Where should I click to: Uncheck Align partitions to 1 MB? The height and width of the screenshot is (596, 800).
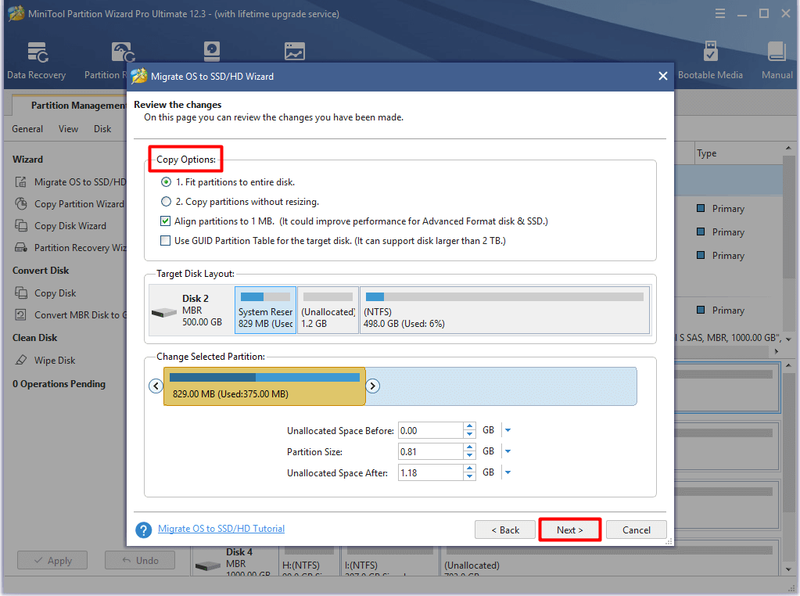pyautogui.click(x=165, y=221)
